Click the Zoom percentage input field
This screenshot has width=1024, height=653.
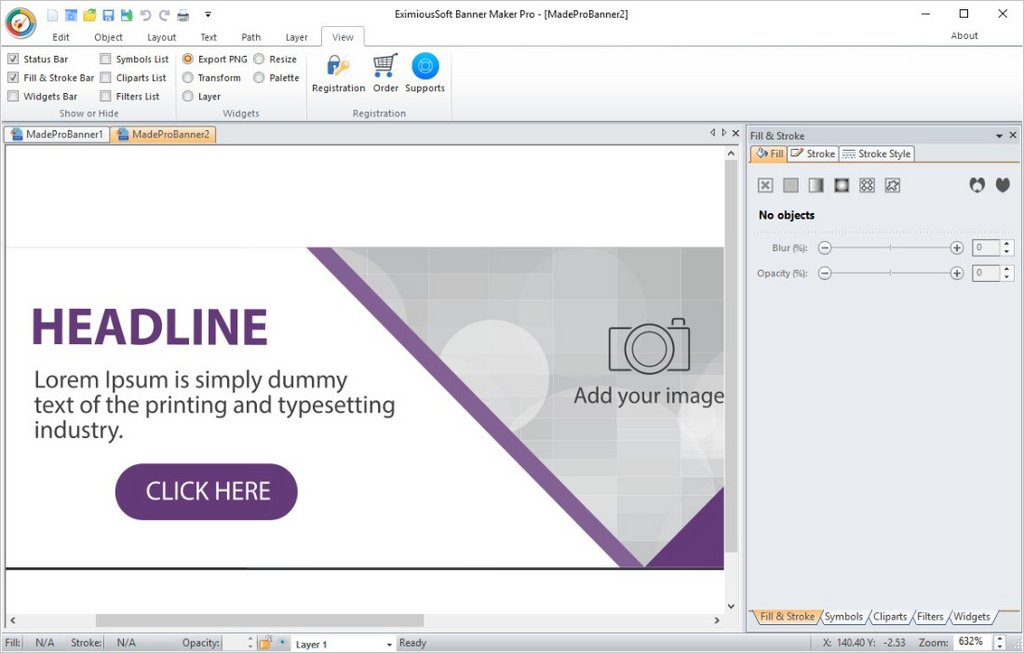point(970,642)
